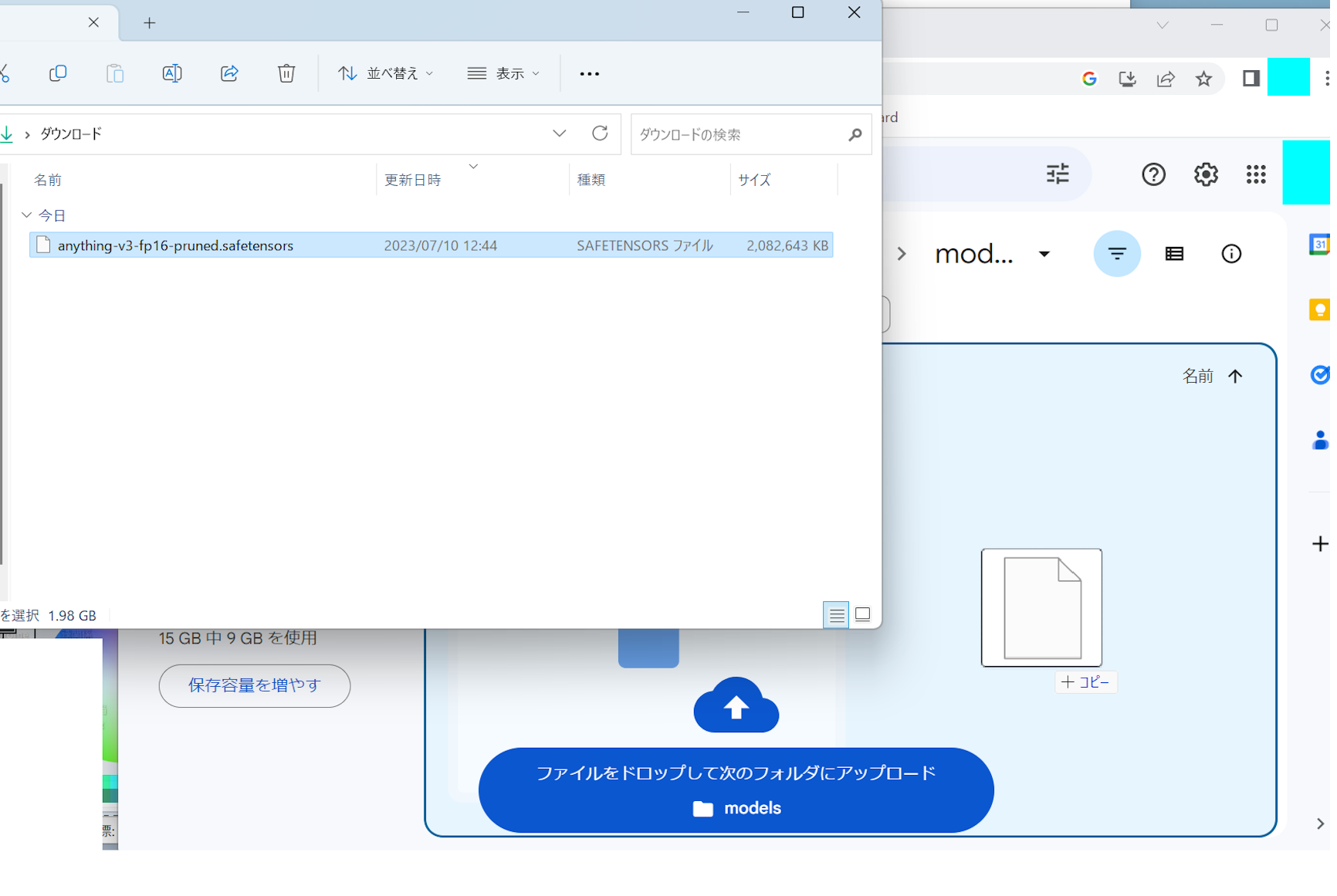Viewport: 1337px width, 896px height.
Task: Click the rename icon in Explorer toolbar
Action: pos(172,73)
